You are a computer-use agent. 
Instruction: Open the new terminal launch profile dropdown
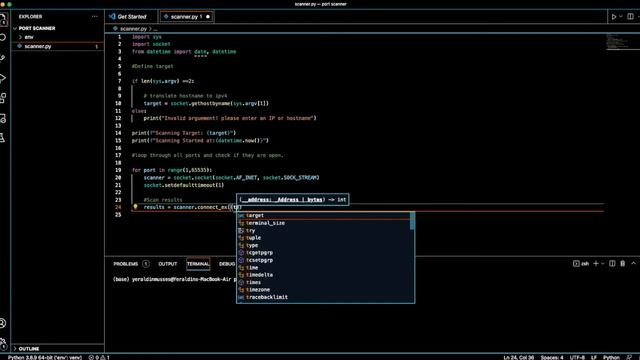tap(602, 264)
